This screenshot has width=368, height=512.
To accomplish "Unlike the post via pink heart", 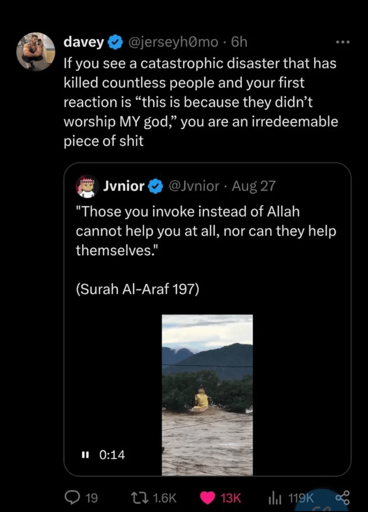I will tap(207, 498).
